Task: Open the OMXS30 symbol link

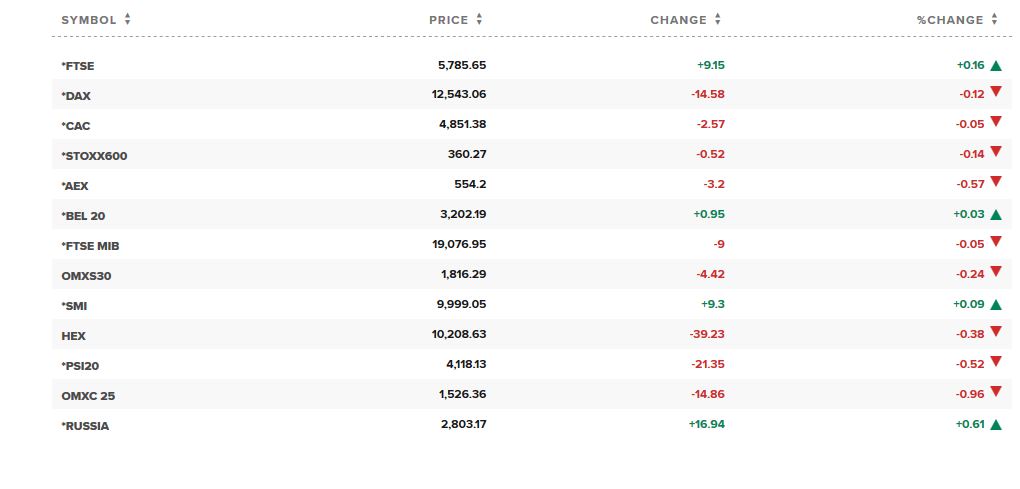Action: 87,276
